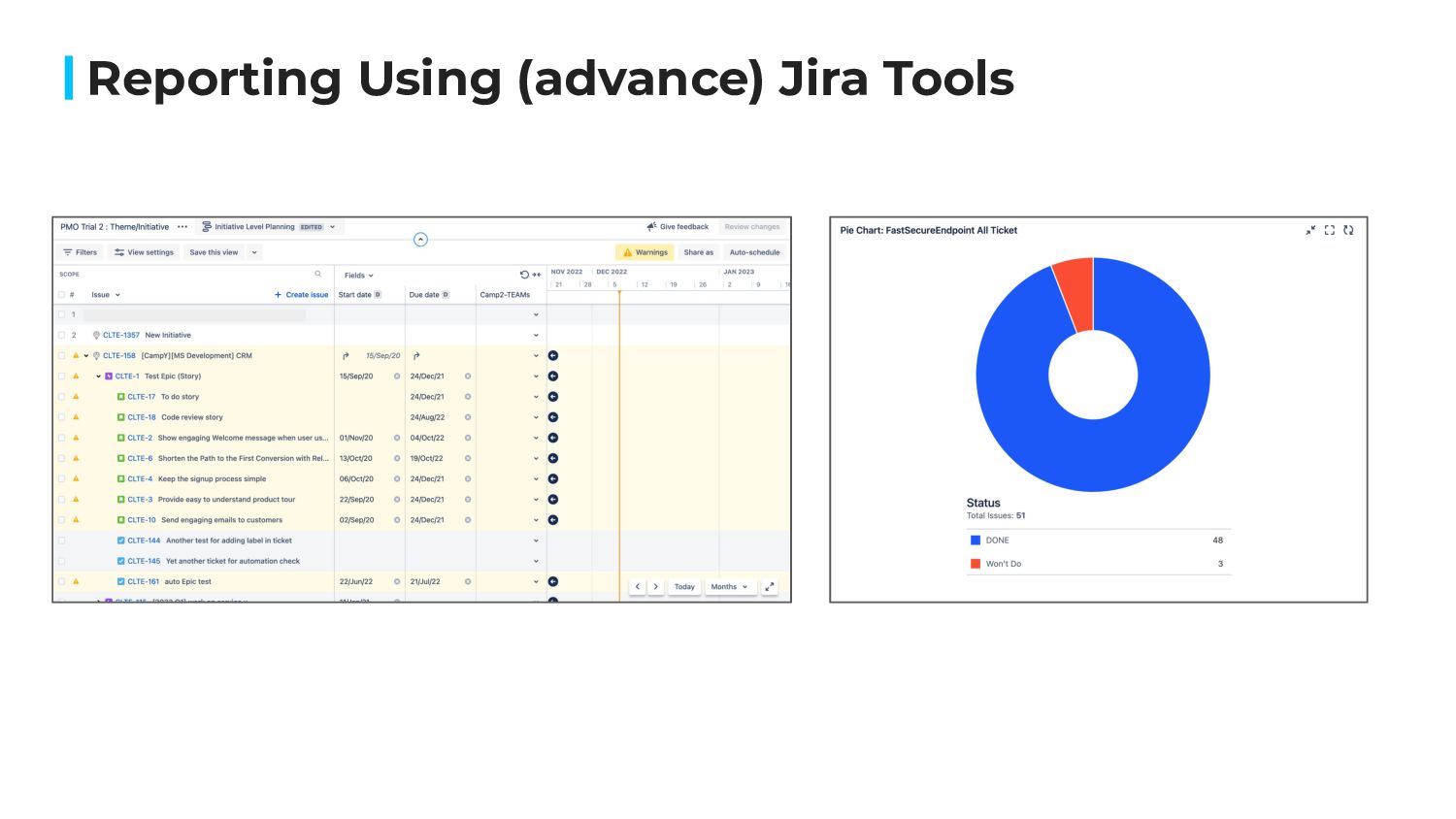Click the pie chart refresh icon
This screenshot has height=819, width=1456.
point(1348,230)
